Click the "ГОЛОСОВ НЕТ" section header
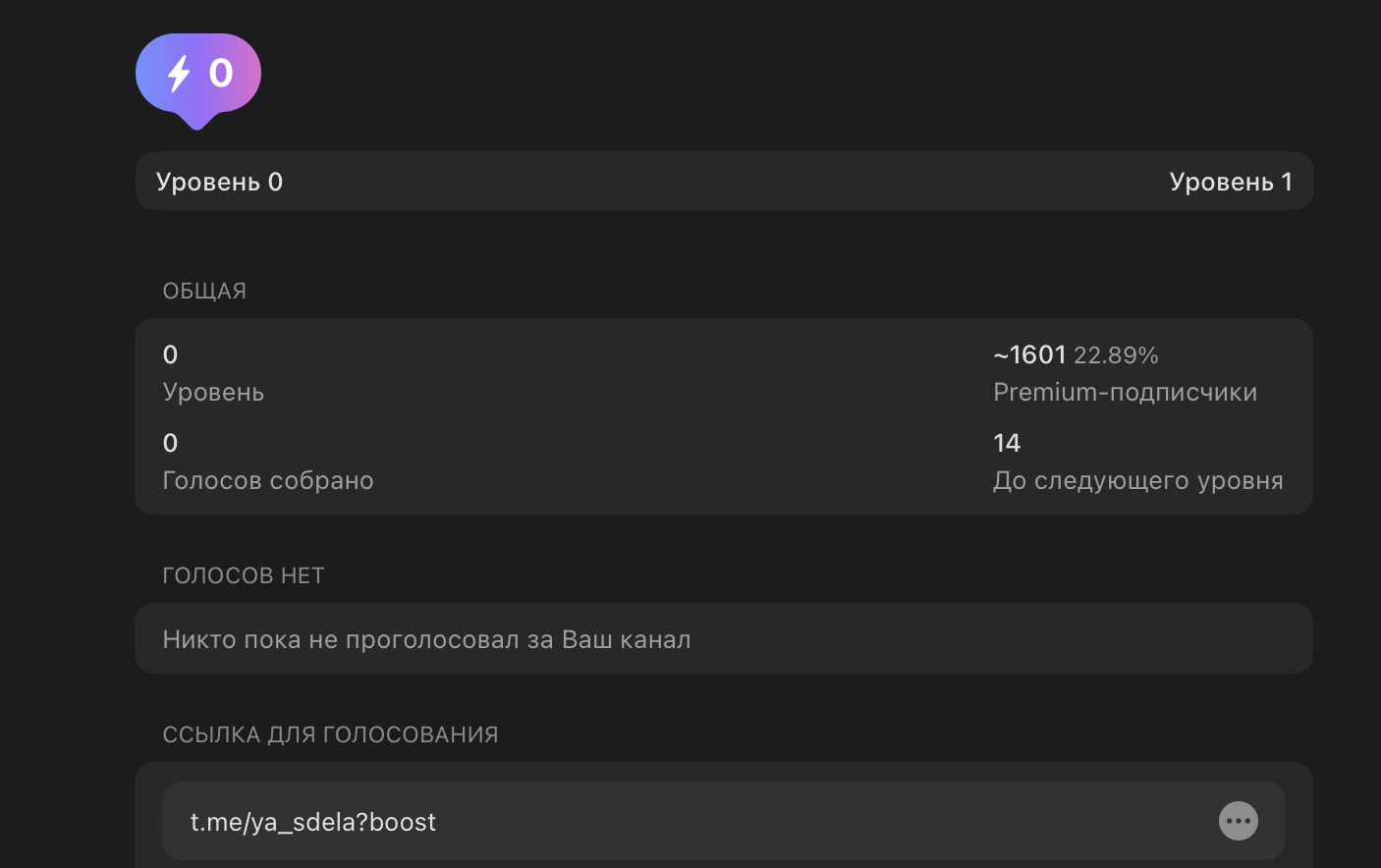This screenshot has height=868, width=1381. [x=243, y=575]
